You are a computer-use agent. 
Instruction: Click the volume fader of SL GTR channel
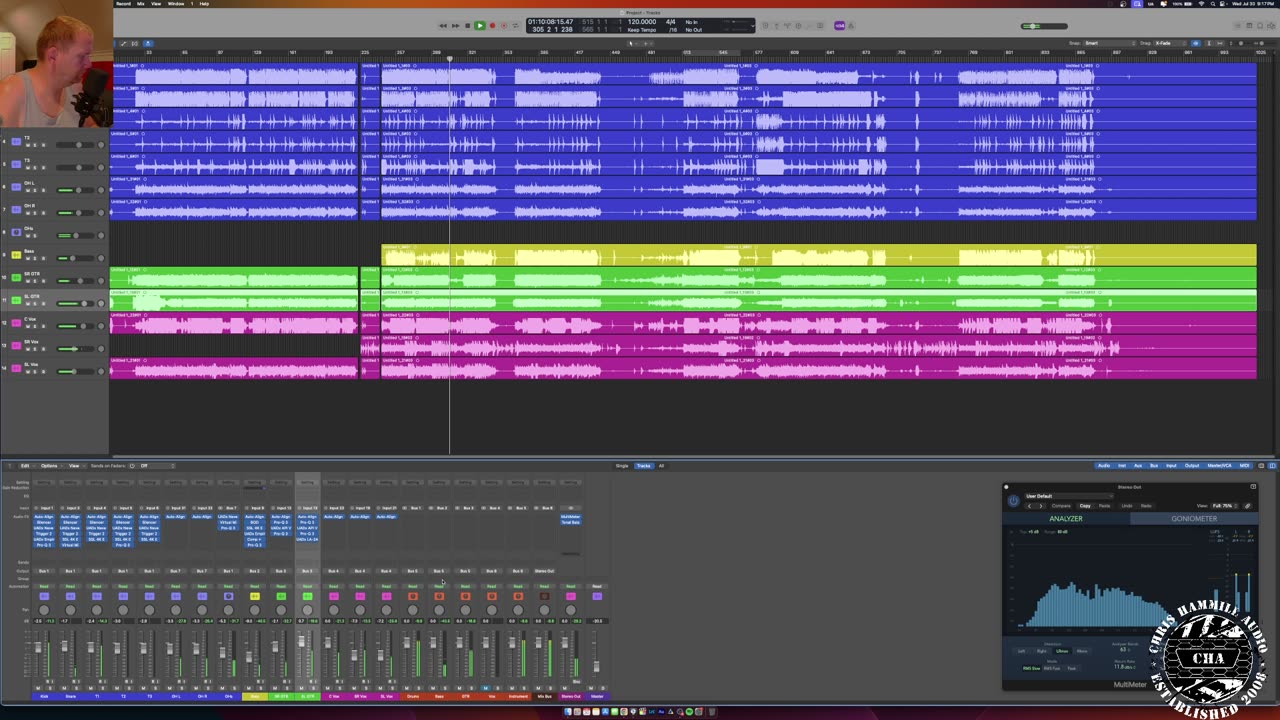pyautogui.click(x=301, y=641)
